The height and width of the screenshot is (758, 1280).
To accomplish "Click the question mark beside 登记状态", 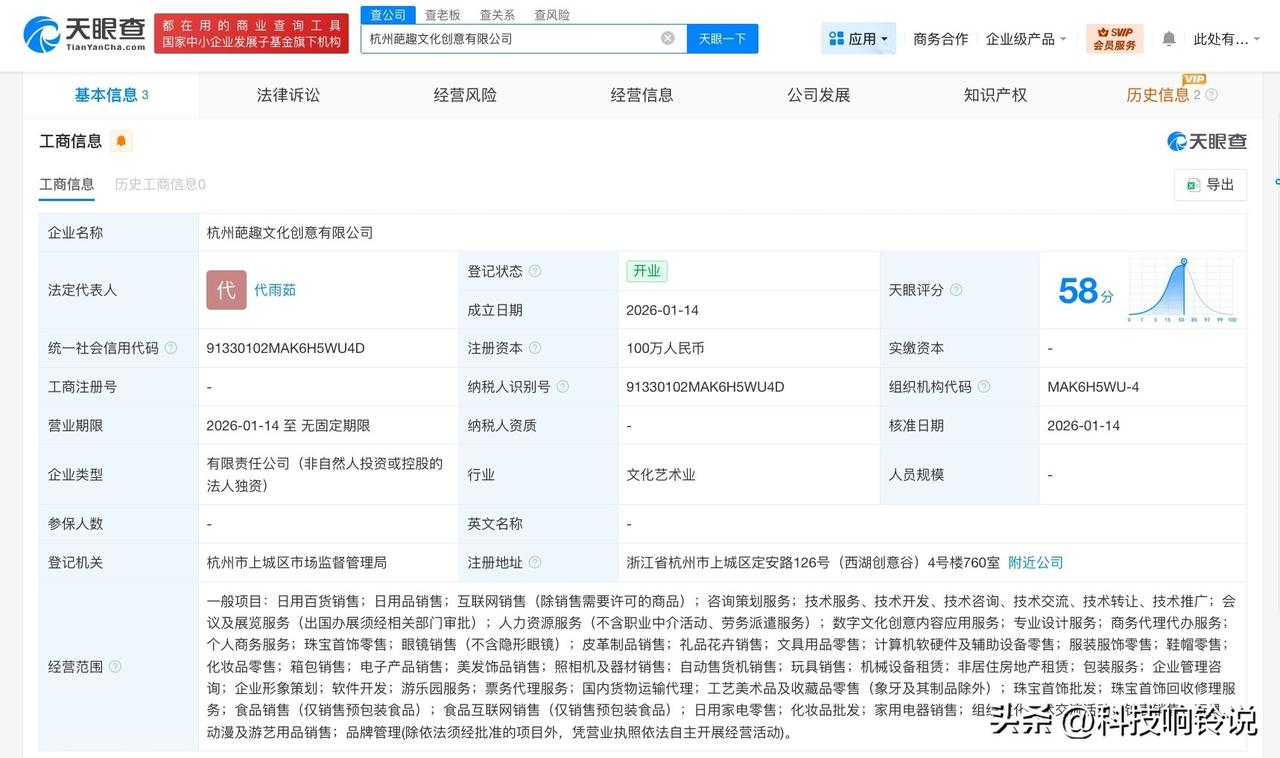I will 537,271.
